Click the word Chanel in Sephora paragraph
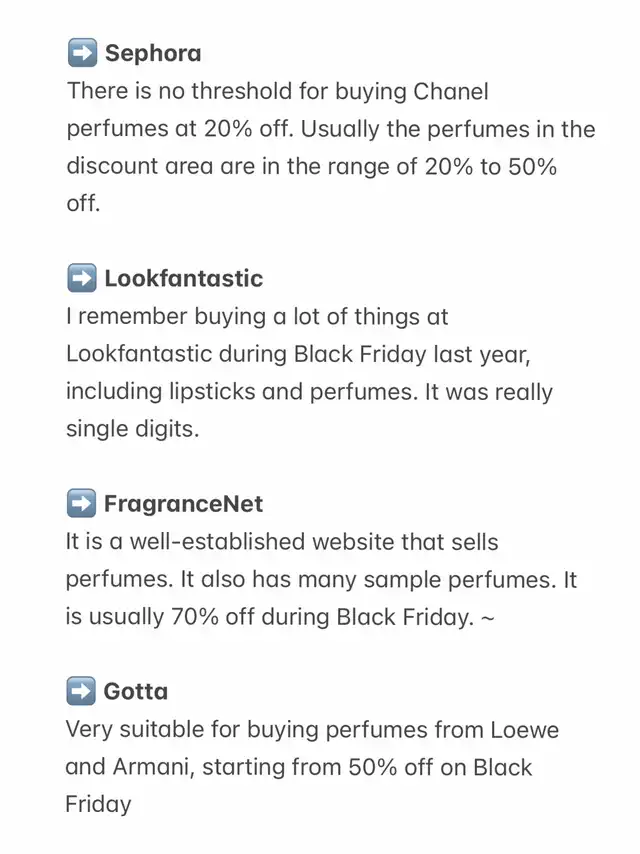640x854 pixels. [450, 92]
